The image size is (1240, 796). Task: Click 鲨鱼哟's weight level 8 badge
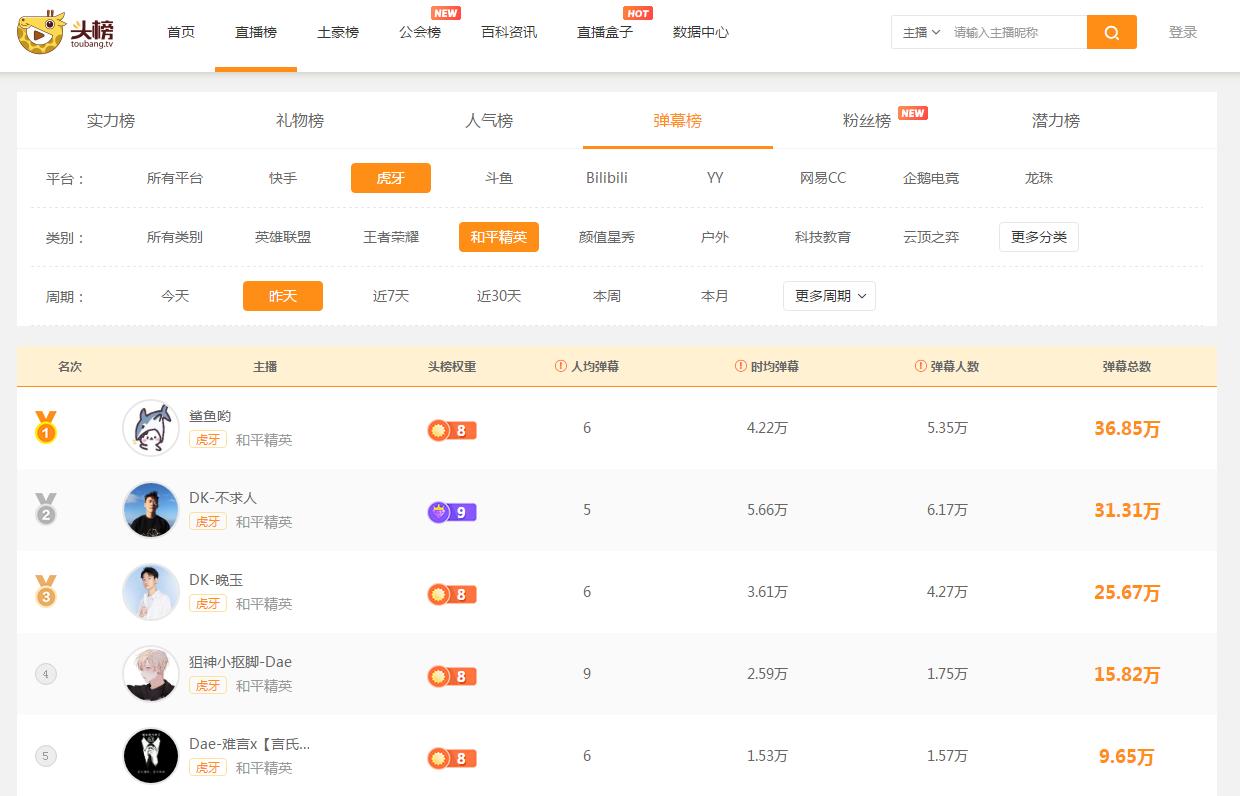coord(452,430)
